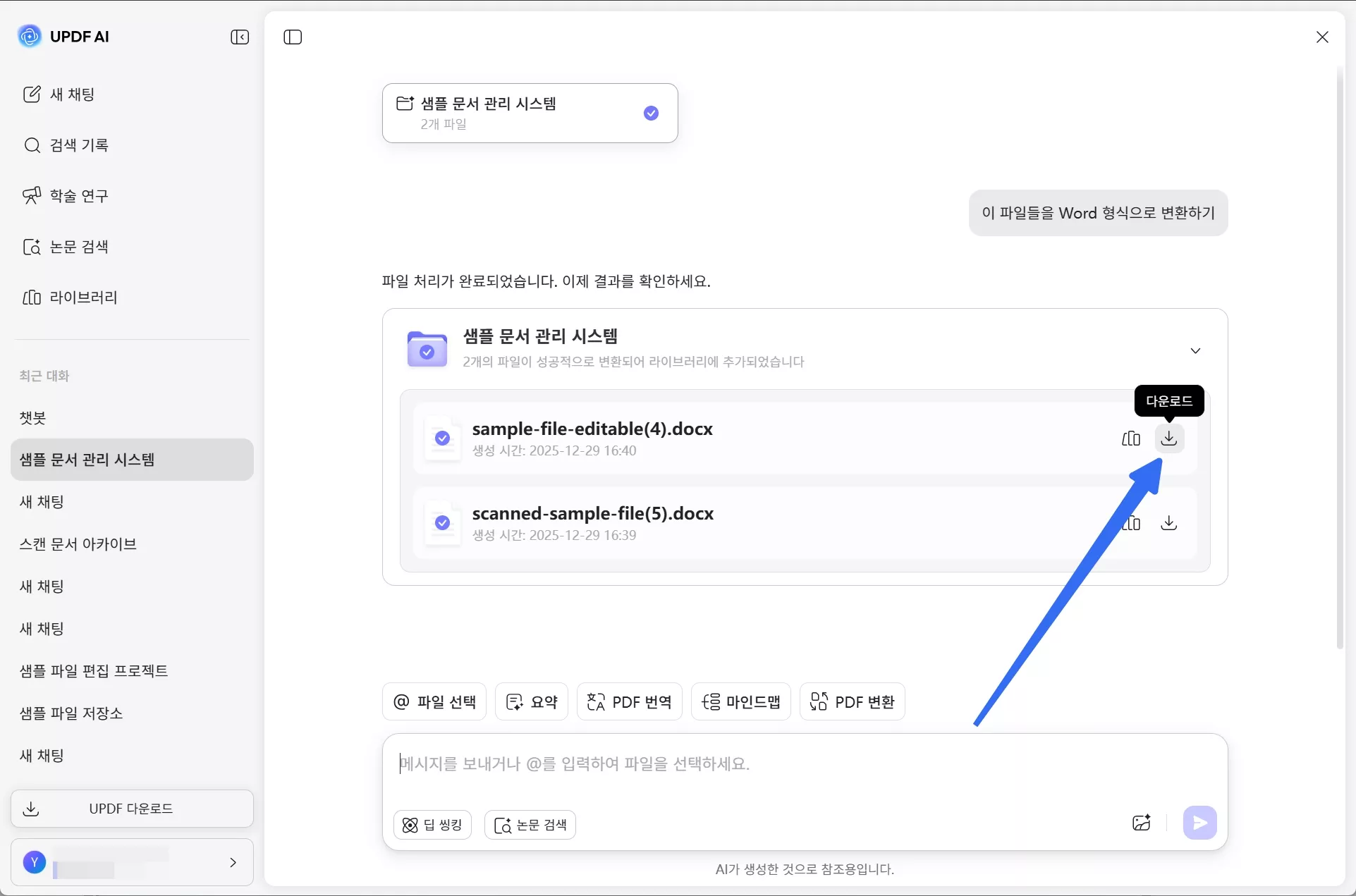Image resolution: width=1356 pixels, height=896 pixels.
Task: Collapse the sidebar using its chevron
Action: tap(240, 37)
